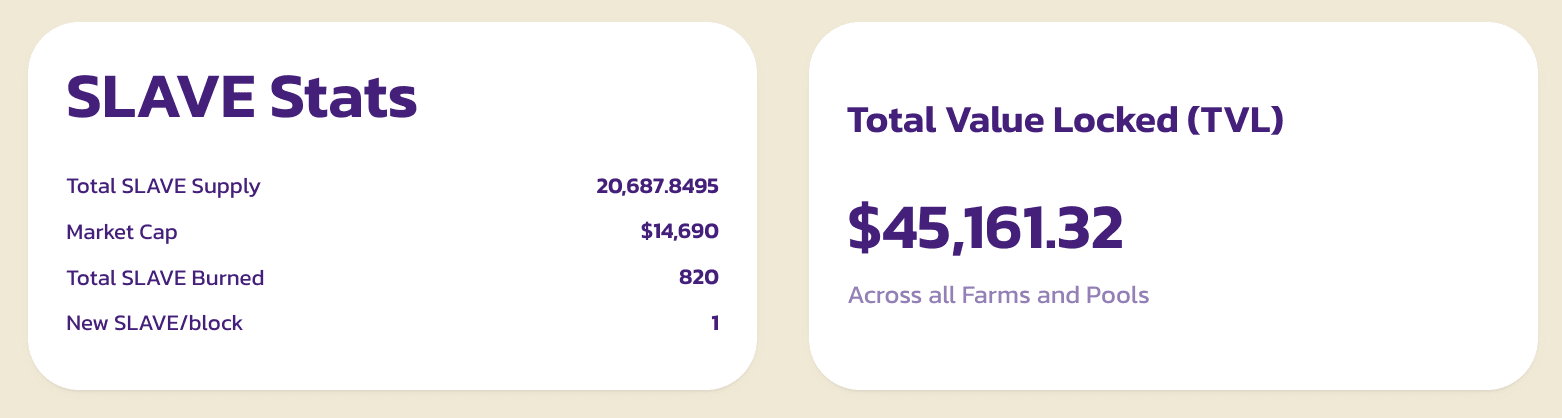Select the New SLAVE/block label
This screenshot has width=1562, height=418.
click(154, 324)
